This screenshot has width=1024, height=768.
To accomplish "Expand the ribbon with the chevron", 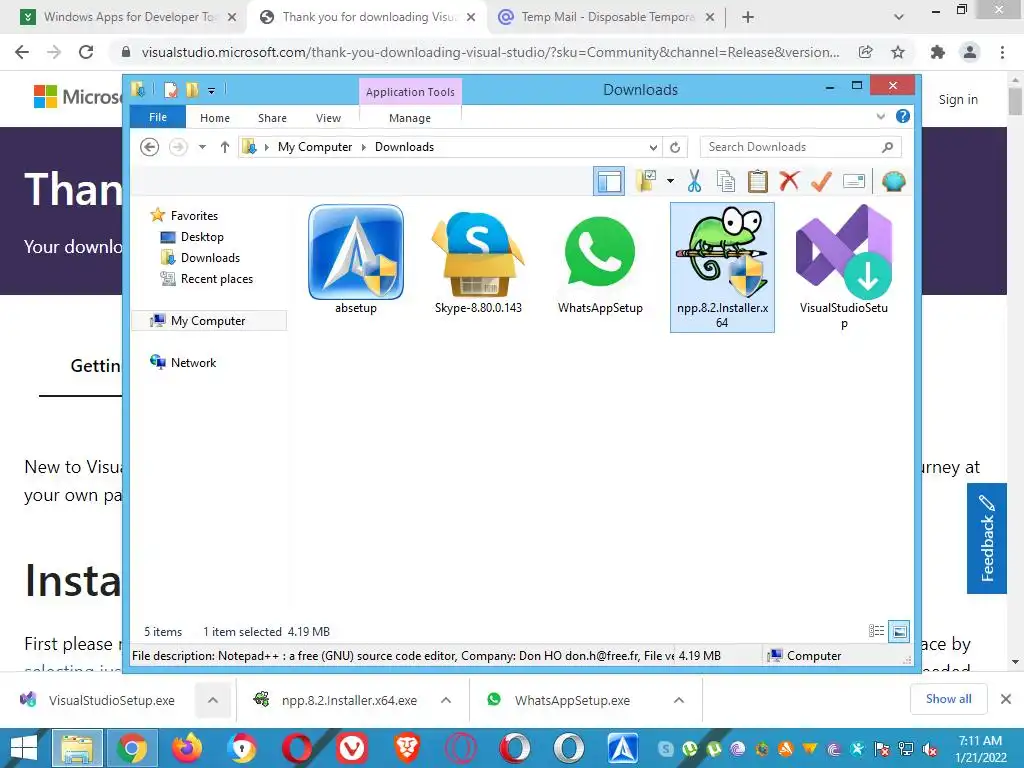I will pyautogui.click(x=880, y=117).
